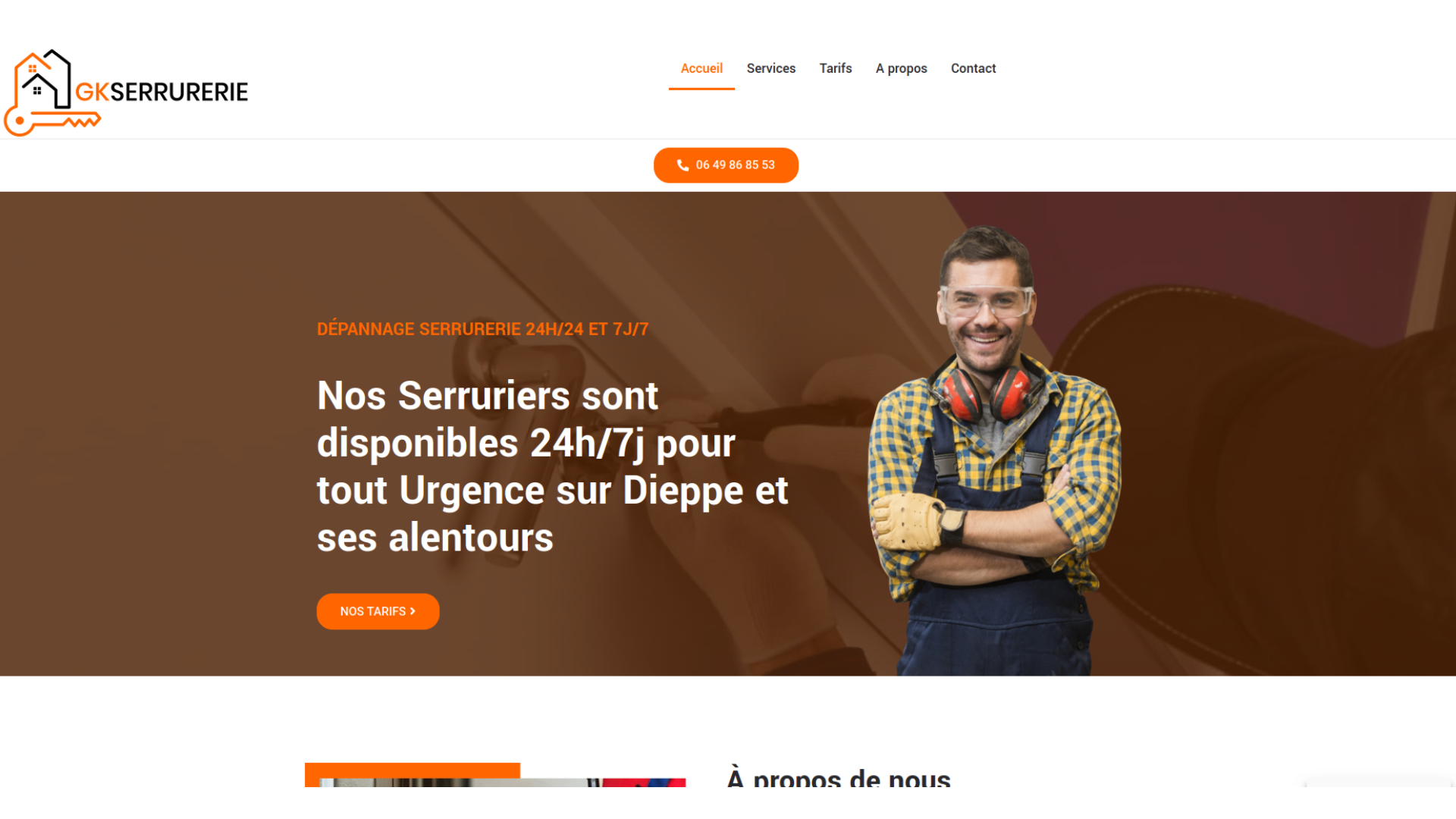Screen dimensions: 1456x819
Task: Open the Accueil menu item
Action: click(x=701, y=68)
